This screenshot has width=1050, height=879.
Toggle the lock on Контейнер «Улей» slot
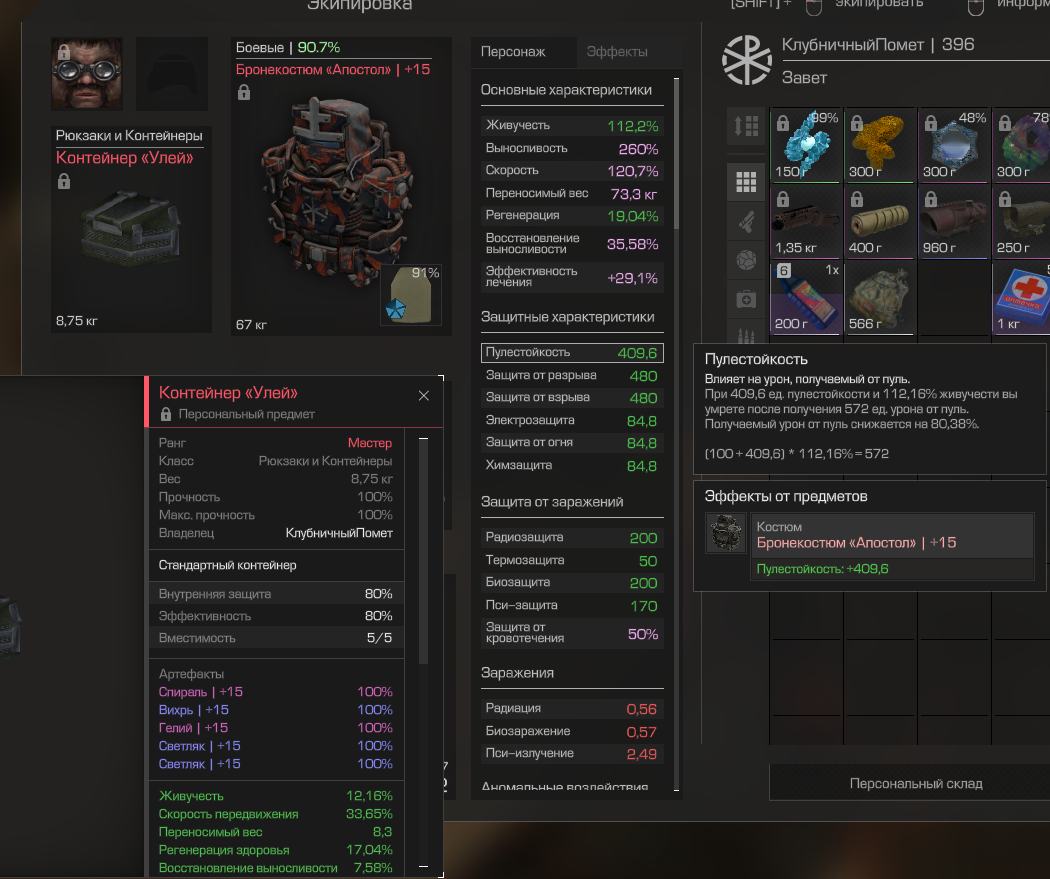[x=64, y=181]
